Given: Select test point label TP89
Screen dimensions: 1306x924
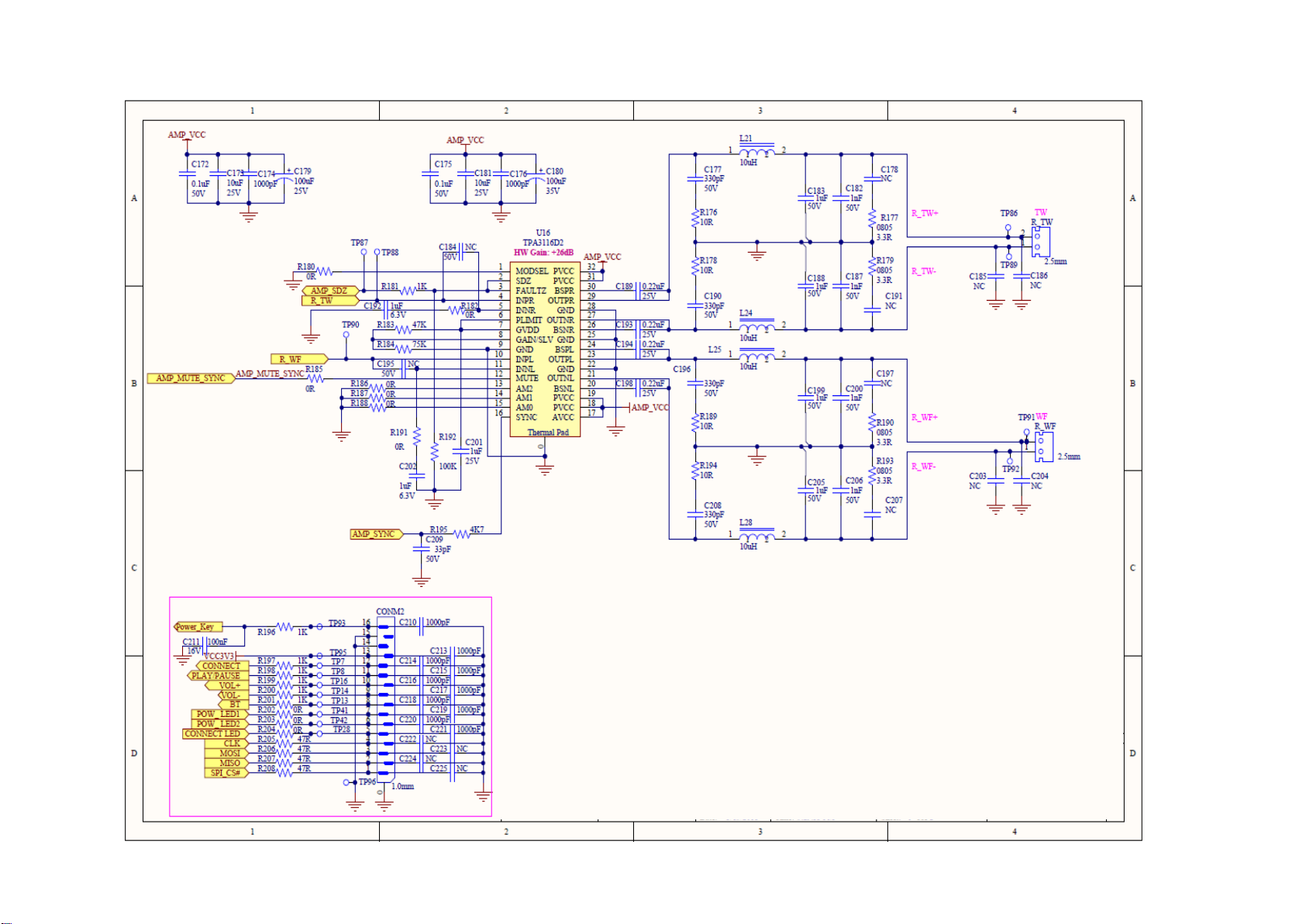Looking at the screenshot, I should (1008, 265).
